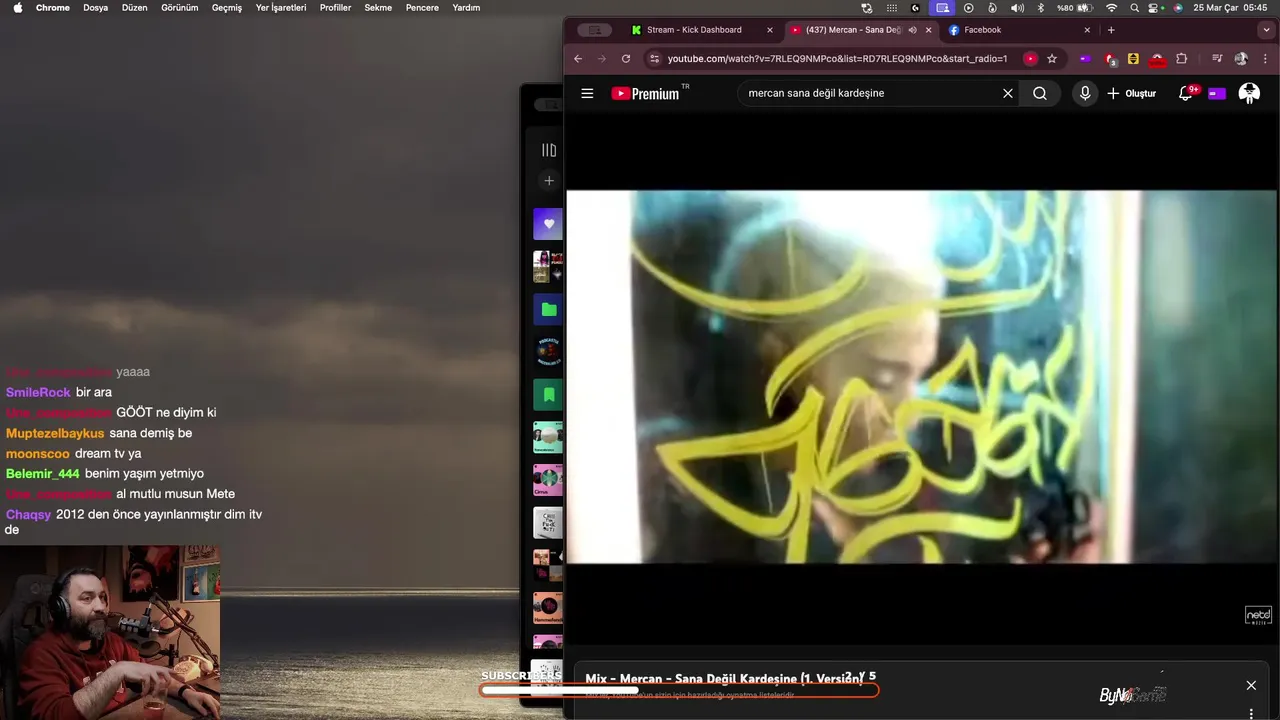Run search with the magnifier button
Screen dimensions: 1280x720
[1040, 93]
